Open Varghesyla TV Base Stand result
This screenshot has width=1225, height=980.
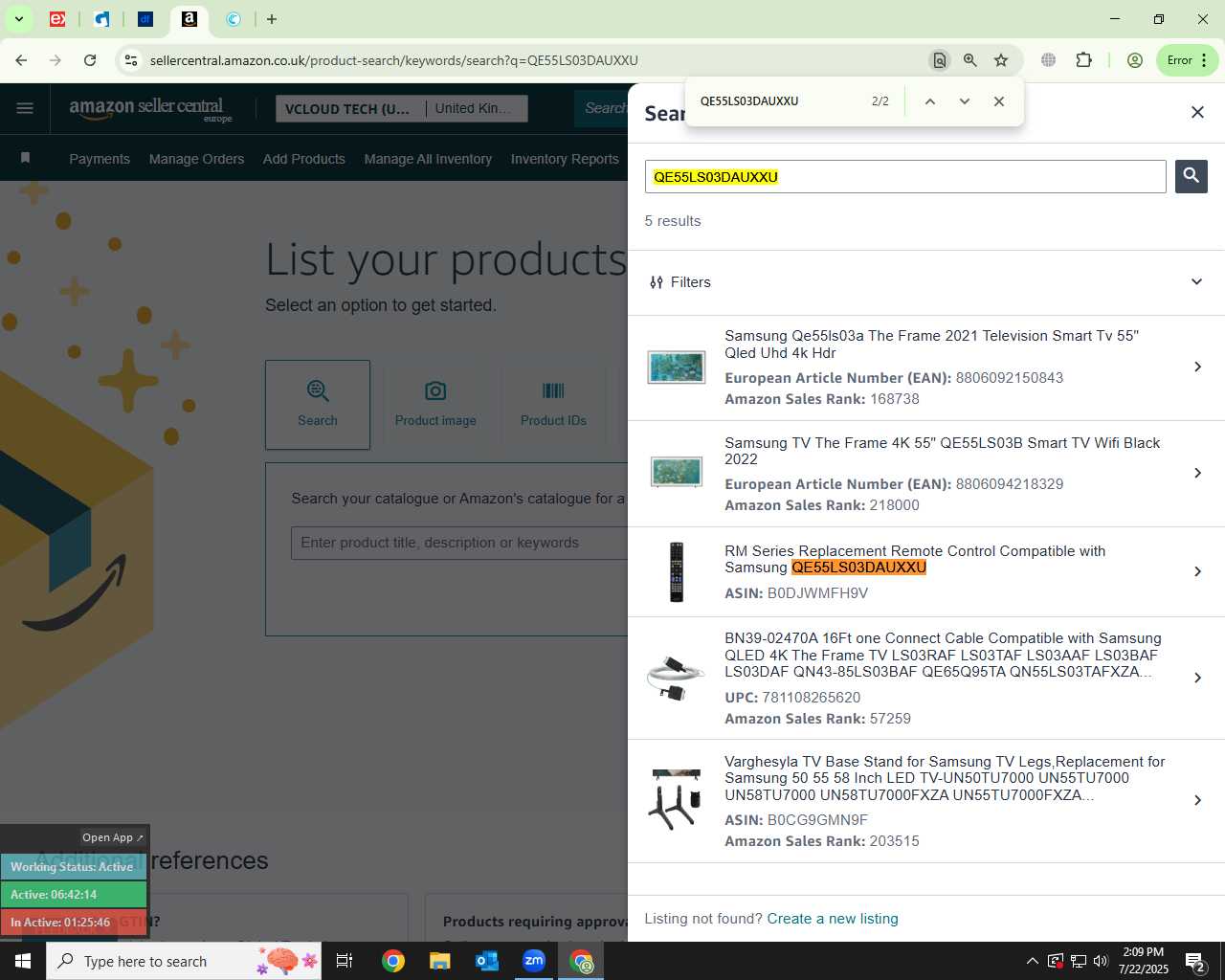[925, 801]
